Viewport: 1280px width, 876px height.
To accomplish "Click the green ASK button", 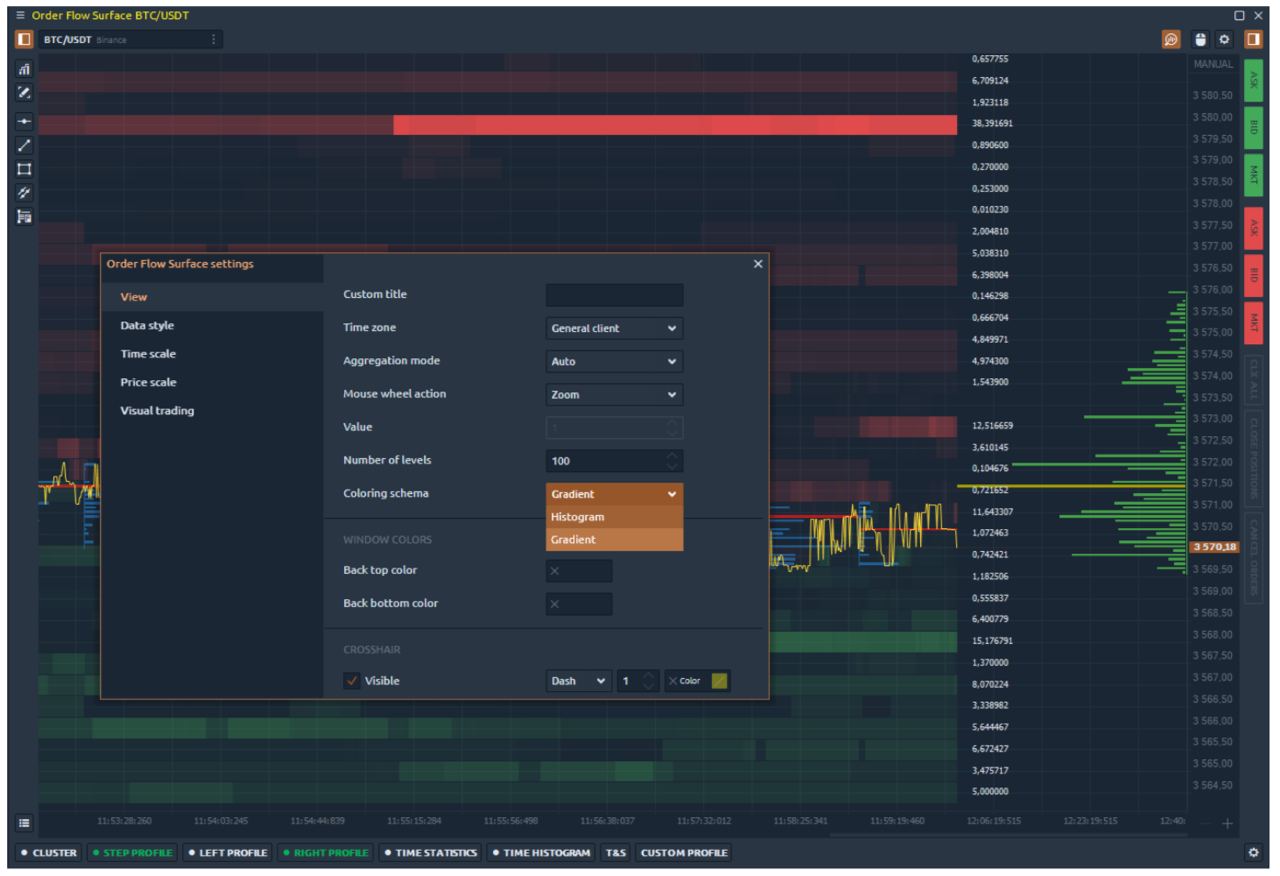I will (1253, 80).
